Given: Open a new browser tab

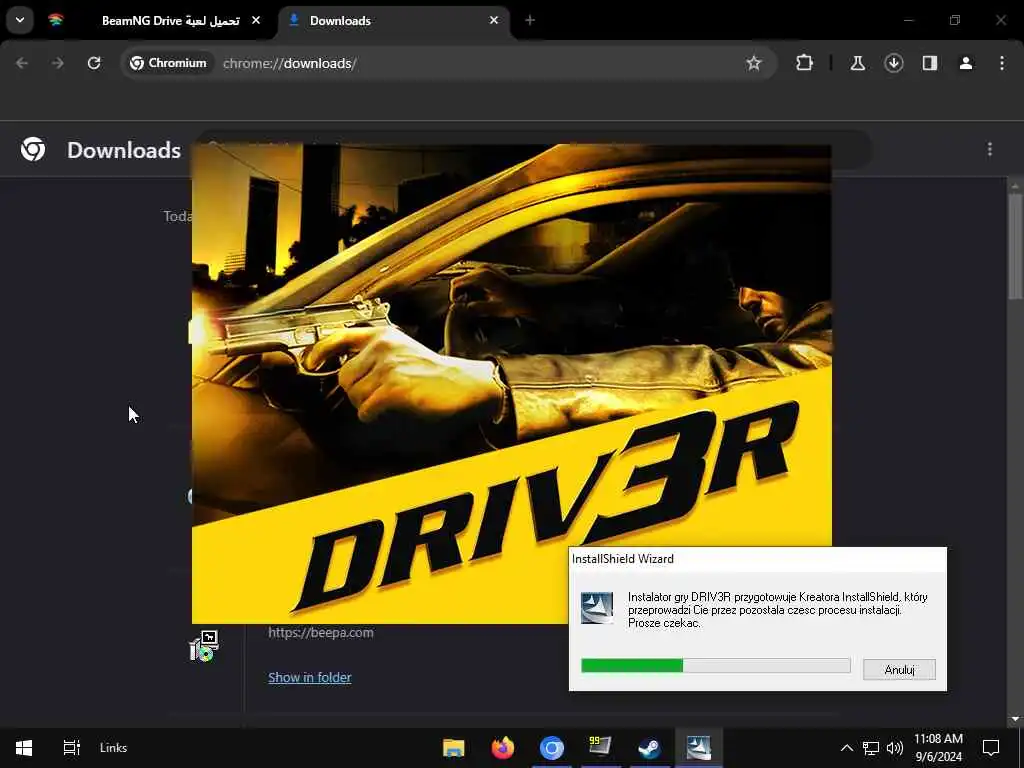Looking at the screenshot, I should 530,20.
